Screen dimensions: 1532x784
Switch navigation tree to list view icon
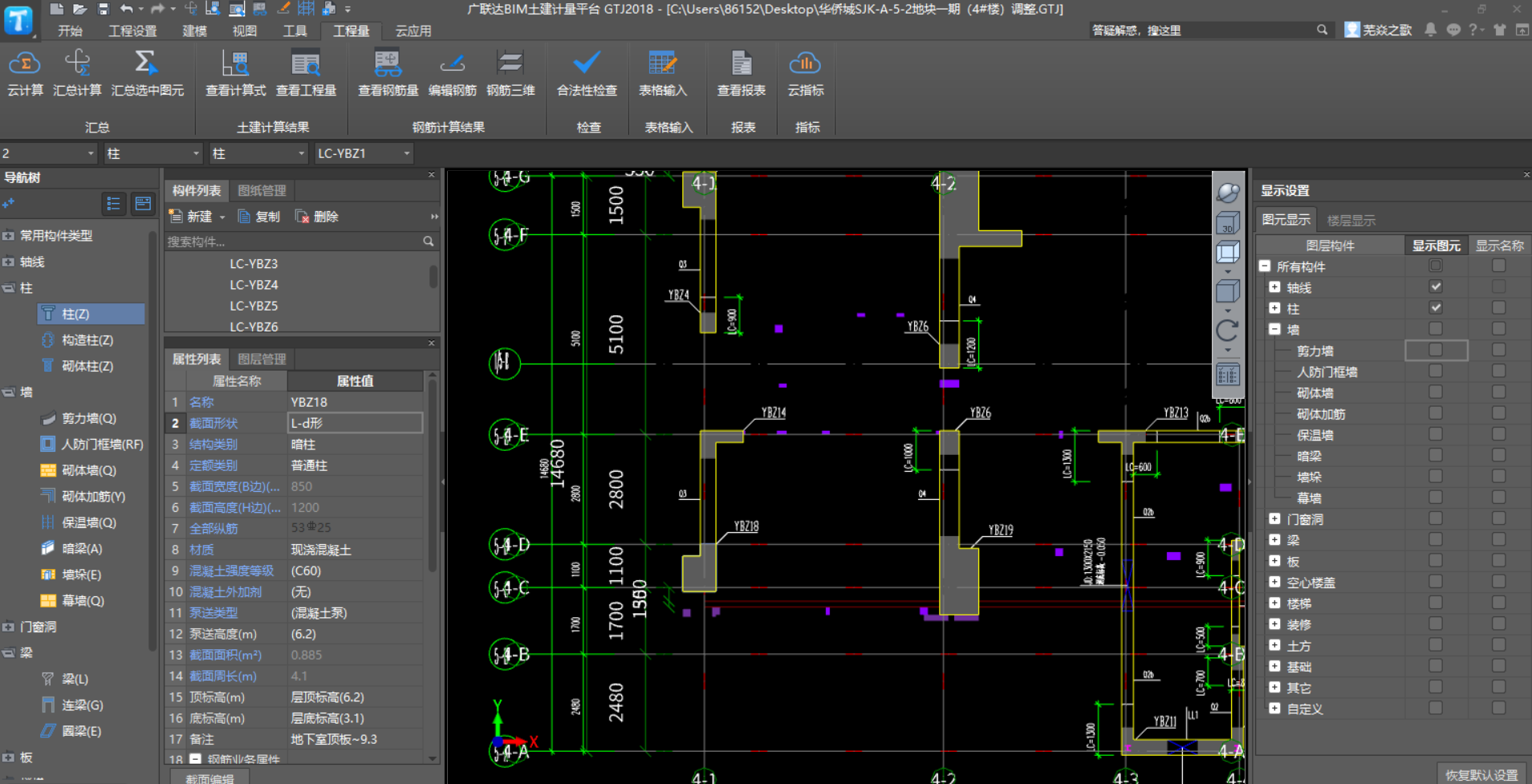coord(113,204)
